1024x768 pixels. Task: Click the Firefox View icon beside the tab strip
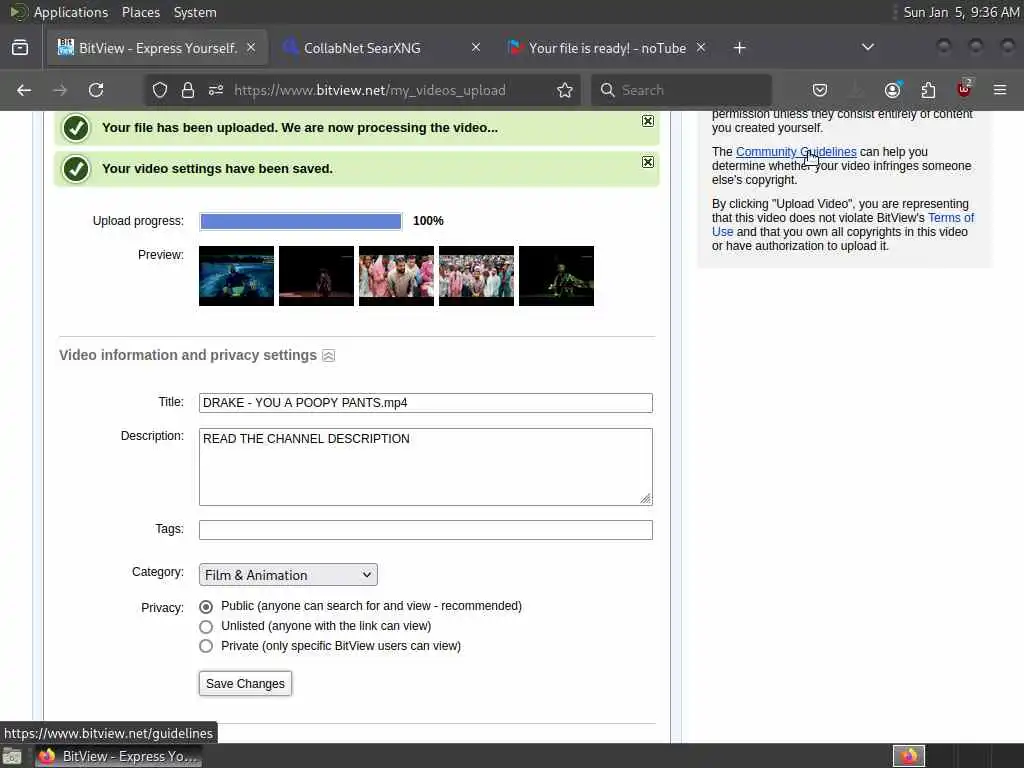coord(20,48)
